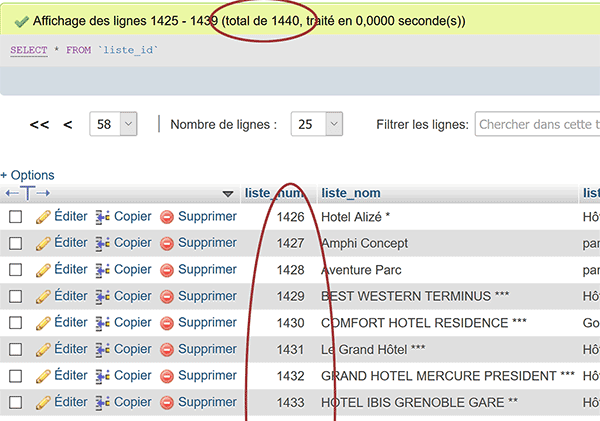
Task: Click red delete icon for row 1433
Action: coord(167,403)
